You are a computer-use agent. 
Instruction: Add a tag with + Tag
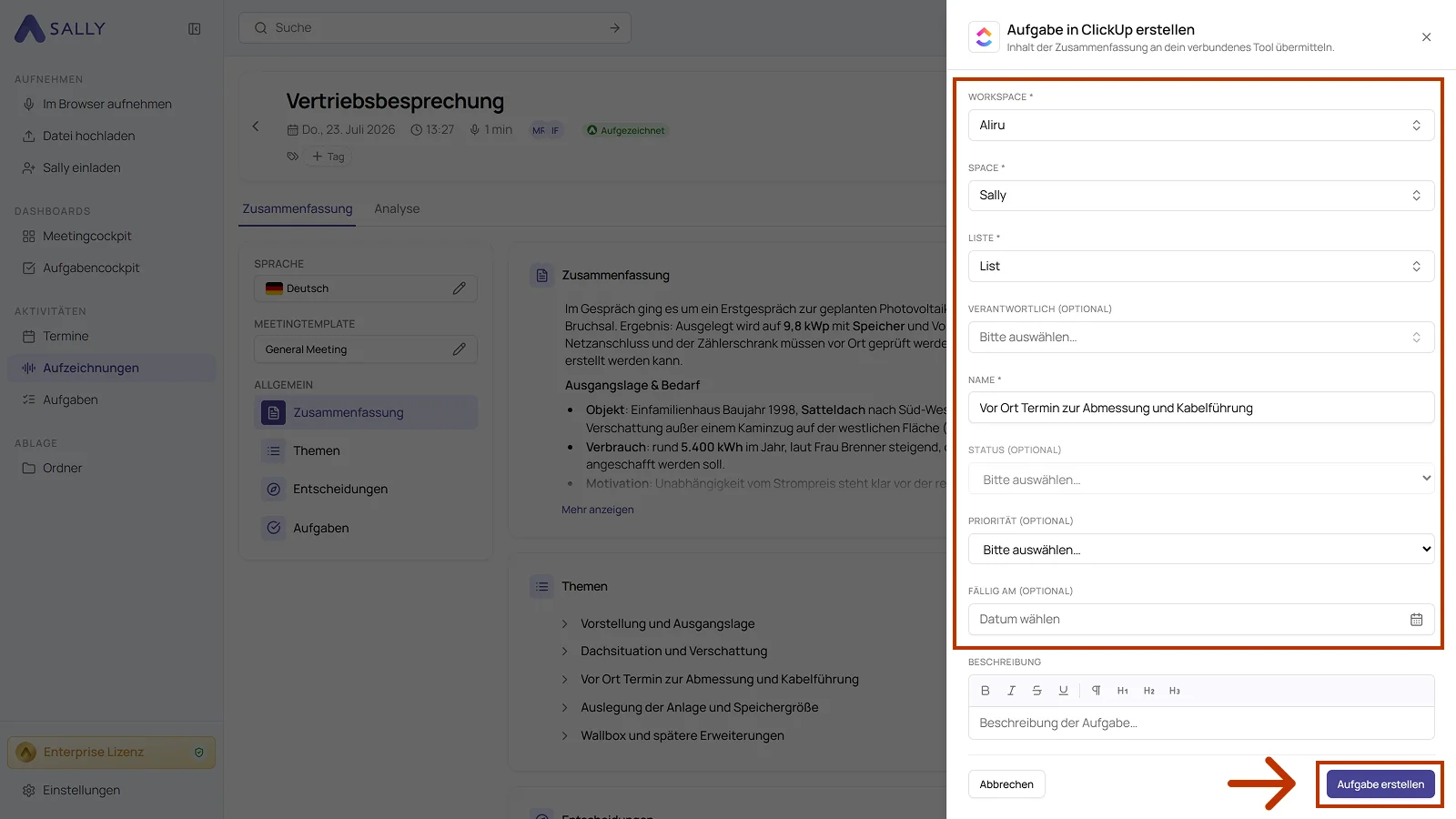329,157
